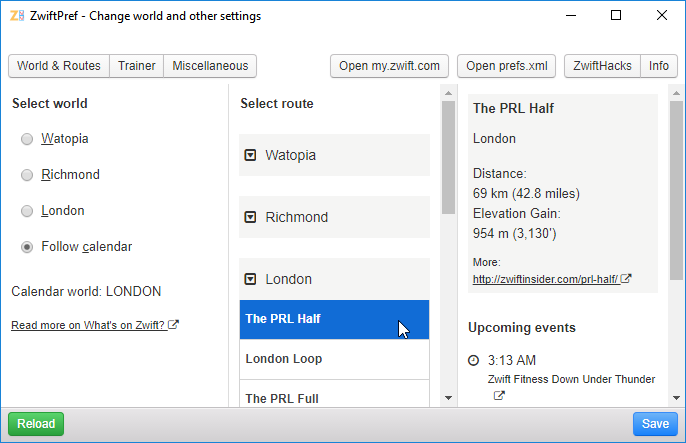The height and width of the screenshot is (443, 686).
Task: Click route list scrollbar down arrow
Action: click(448, 398)
